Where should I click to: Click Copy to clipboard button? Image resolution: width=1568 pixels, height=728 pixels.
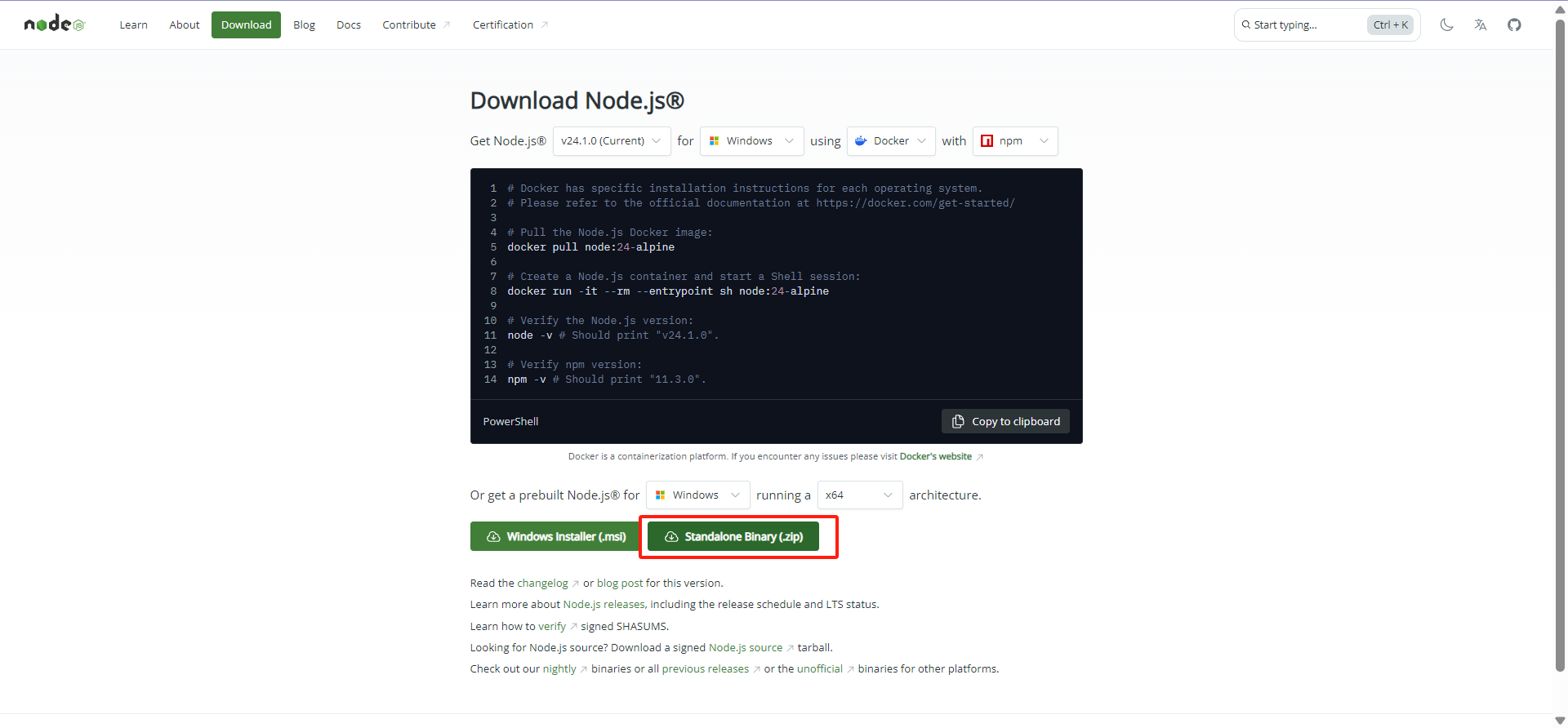[x=1005, y=421]
